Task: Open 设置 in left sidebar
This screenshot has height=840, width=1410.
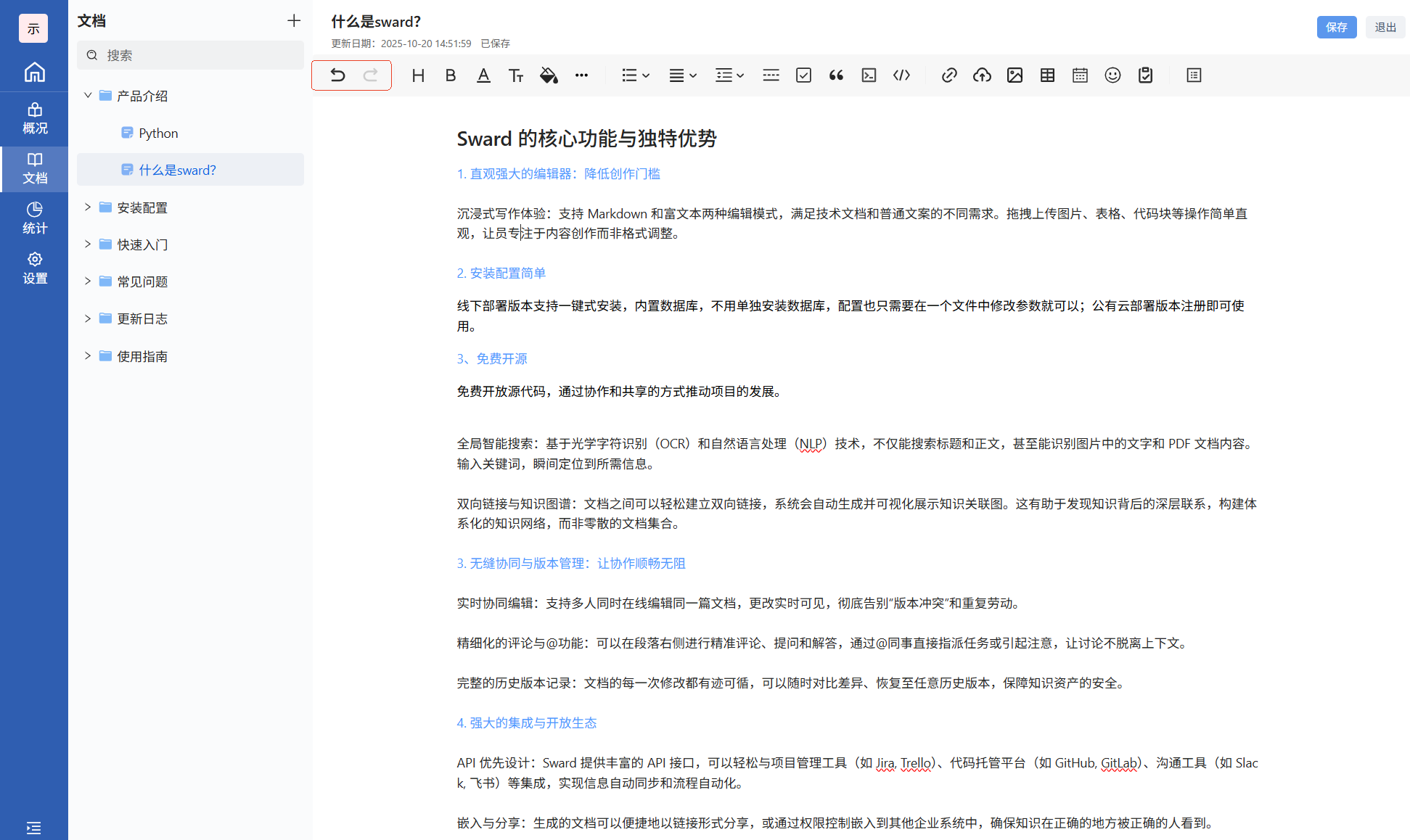Action: click(x=34, y=268)
